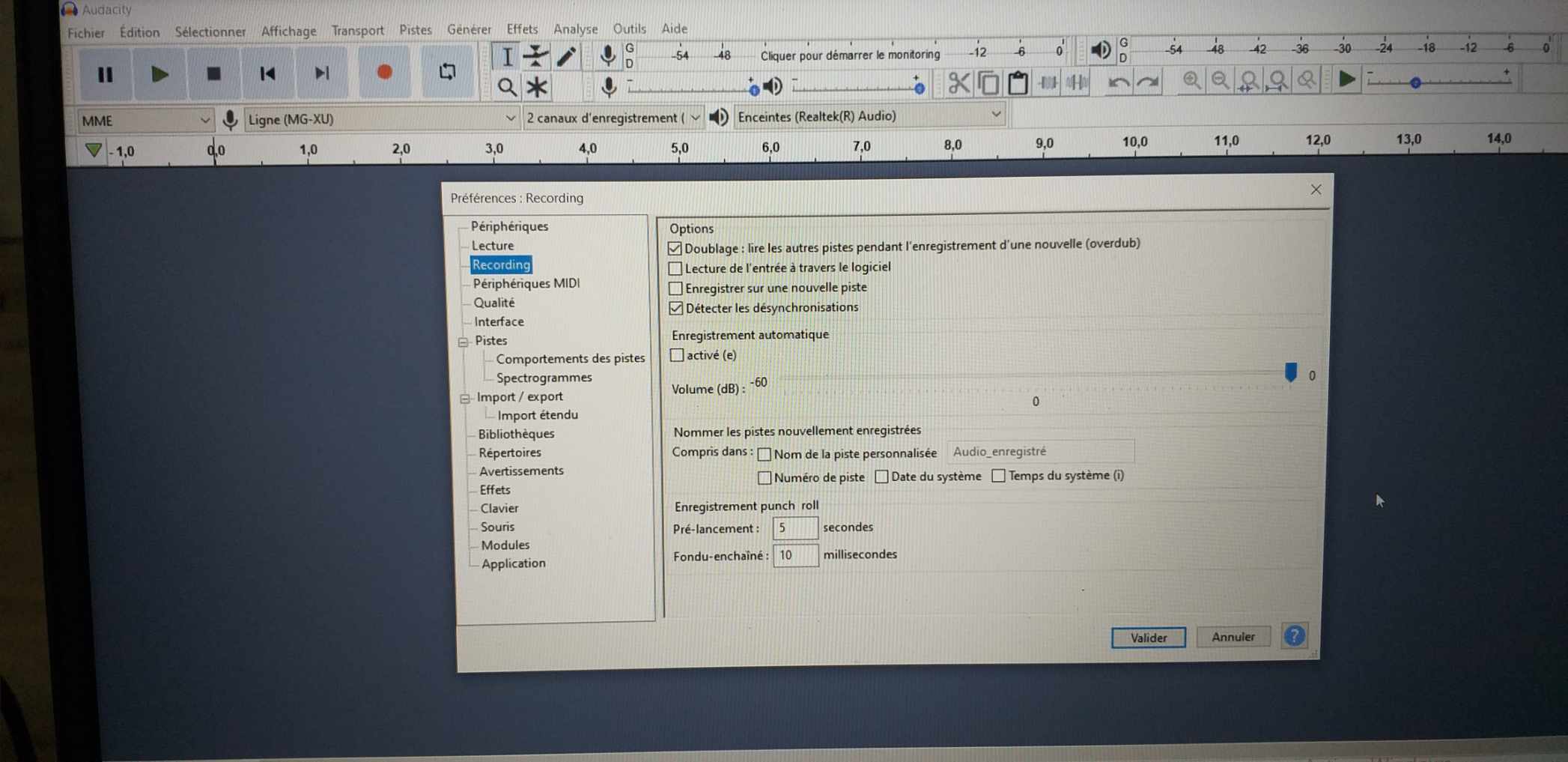Collapse the Import / export tree node

tap(465, 399)
